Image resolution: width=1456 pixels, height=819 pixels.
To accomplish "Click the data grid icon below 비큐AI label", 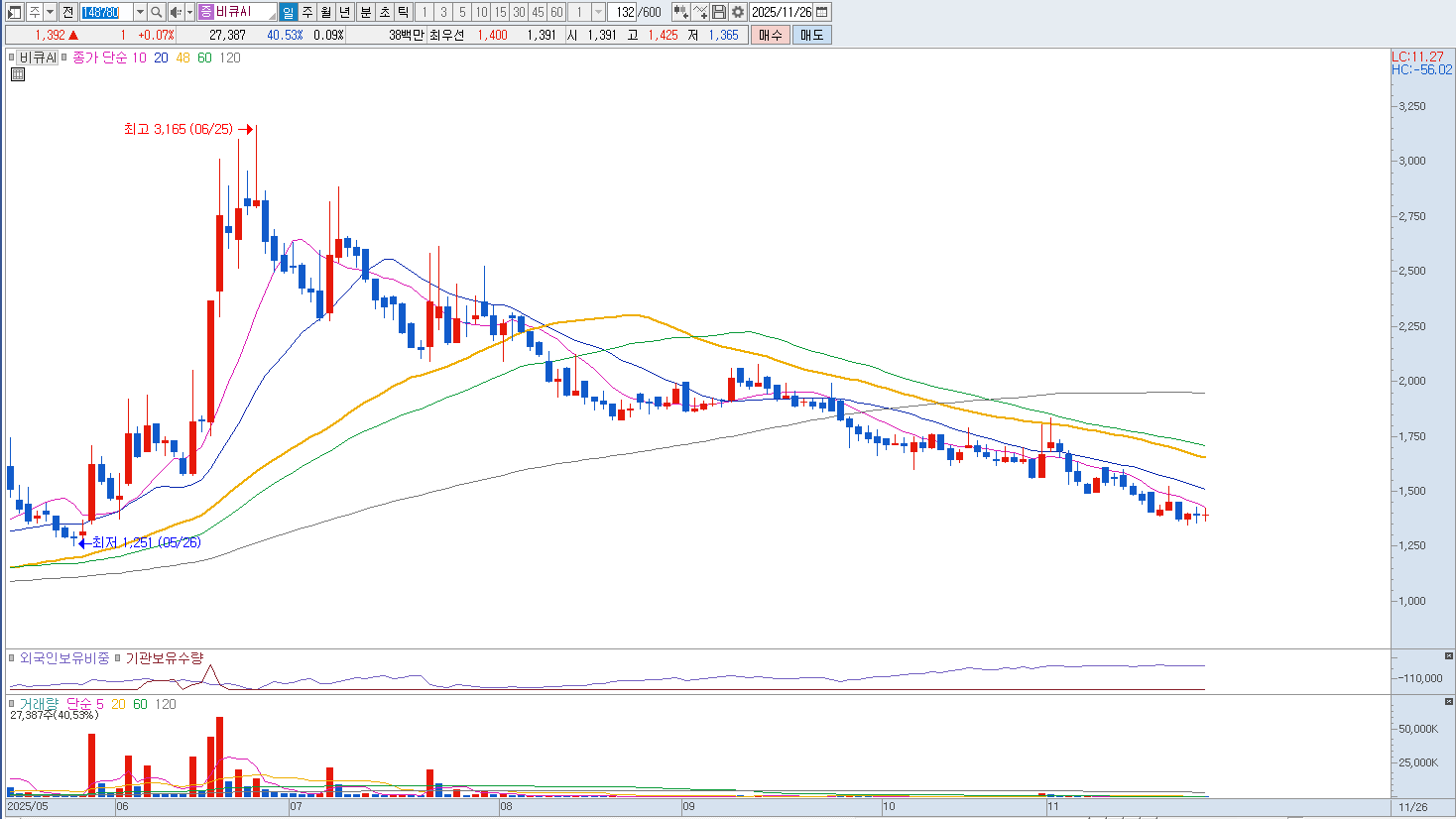I will tap(18, 74).
